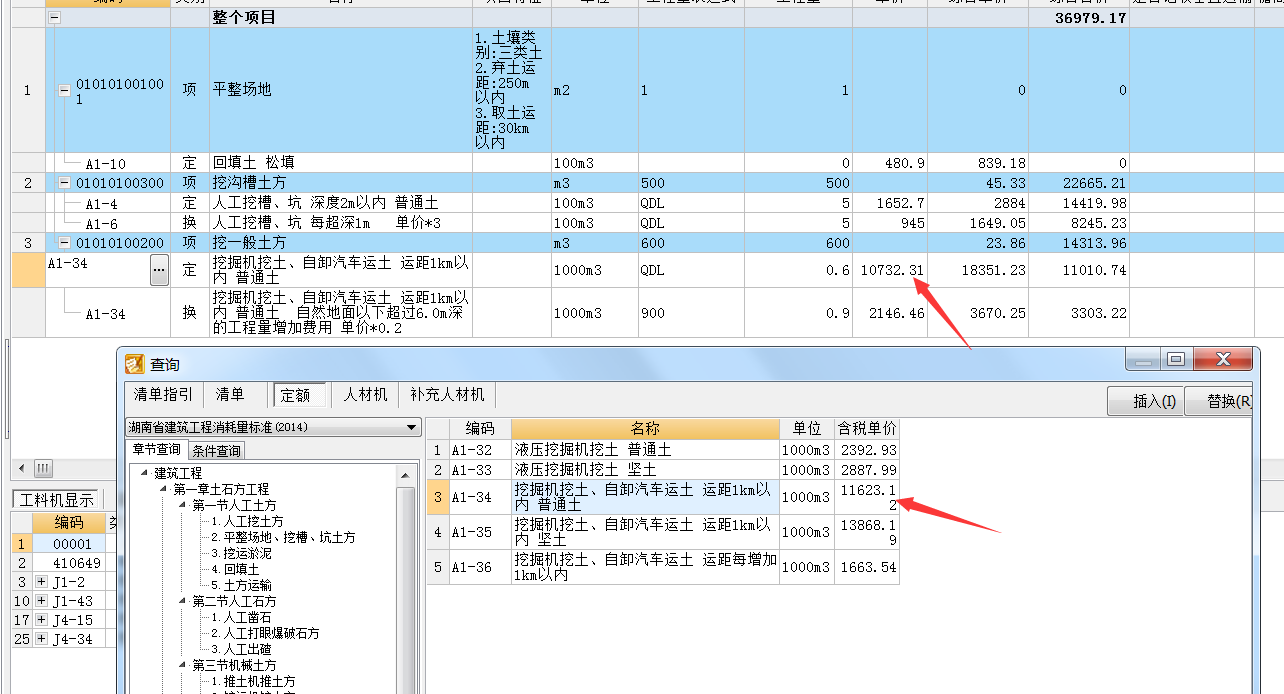Expand the J1-2 row

pyautogui.click(x=40, y=582)
